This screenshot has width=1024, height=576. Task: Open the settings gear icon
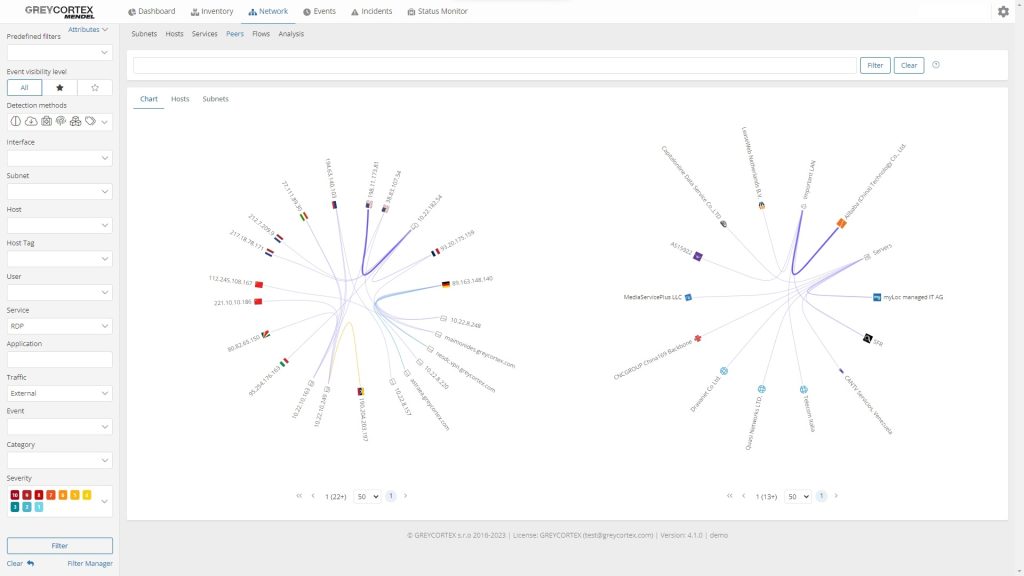coord(1003,12)
